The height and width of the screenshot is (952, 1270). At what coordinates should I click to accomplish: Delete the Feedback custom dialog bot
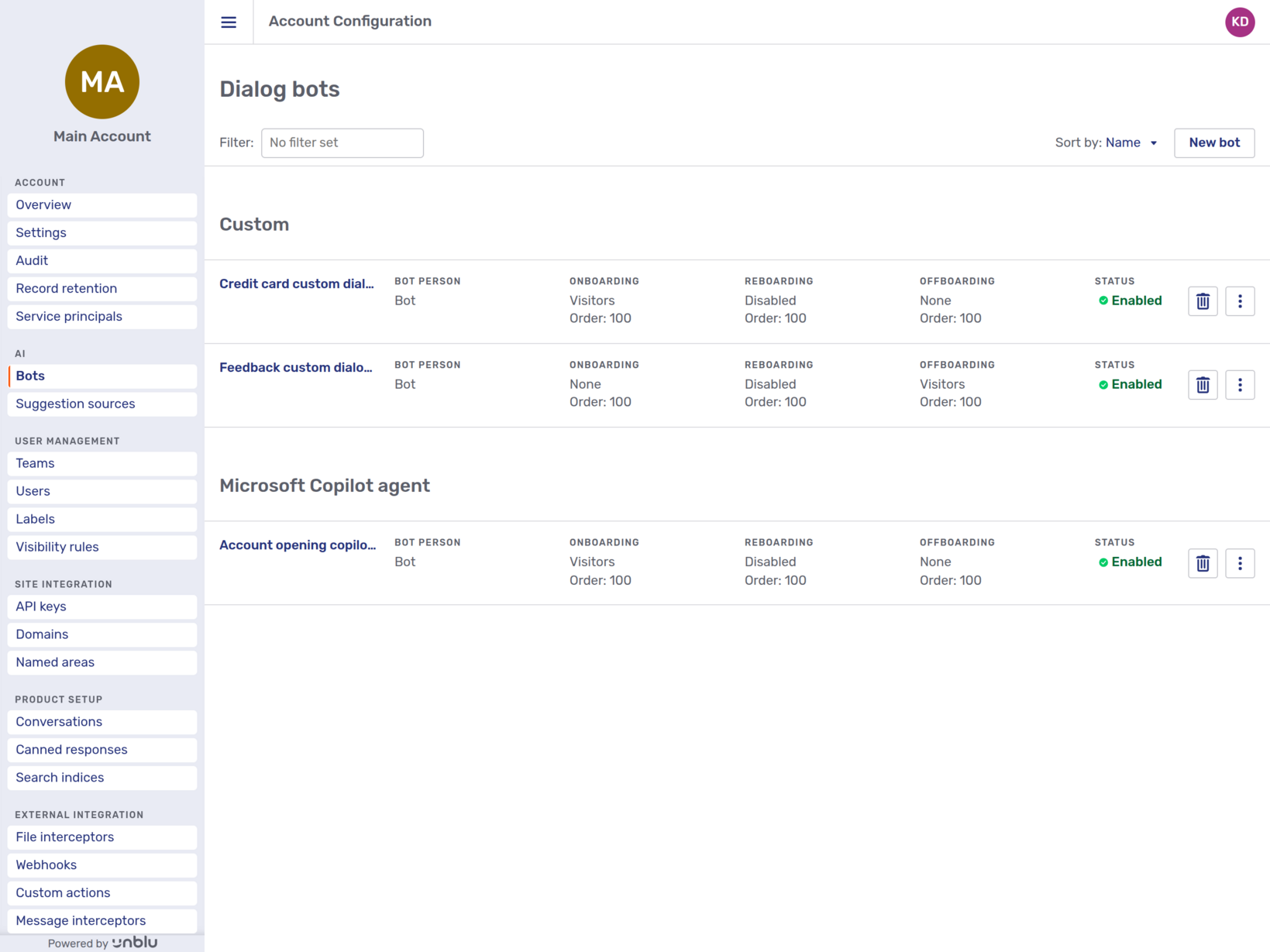pos(1202,384)
